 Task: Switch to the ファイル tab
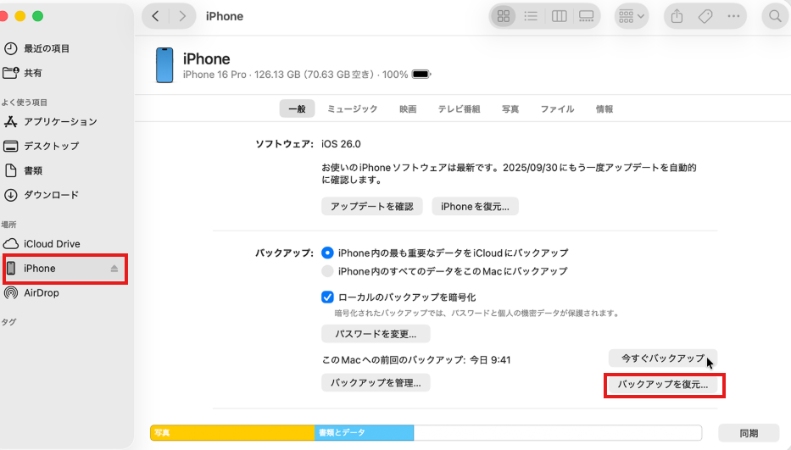(557, 109)
